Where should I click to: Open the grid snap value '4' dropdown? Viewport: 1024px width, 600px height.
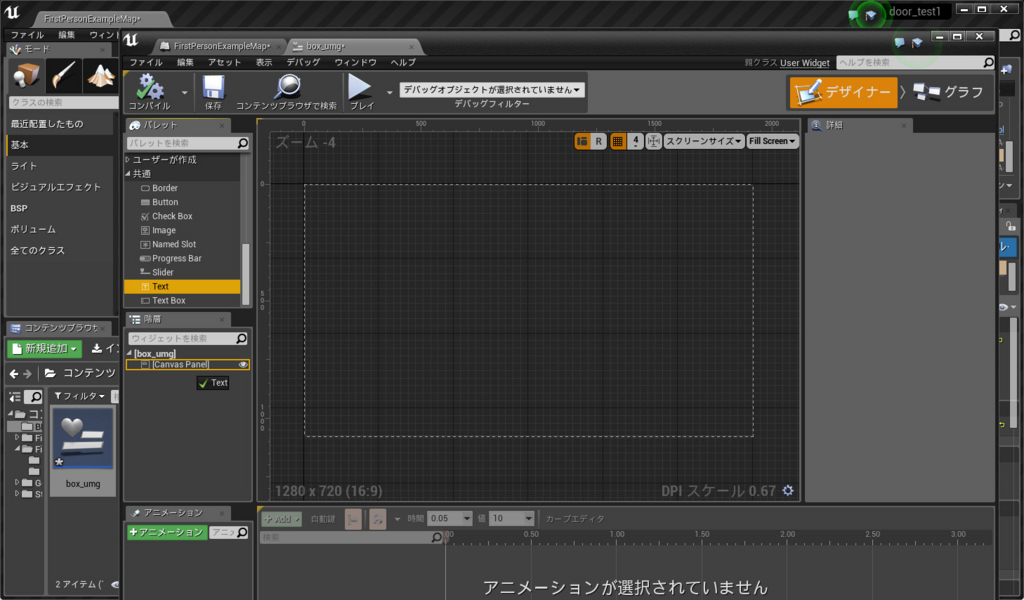coord(635,141)
